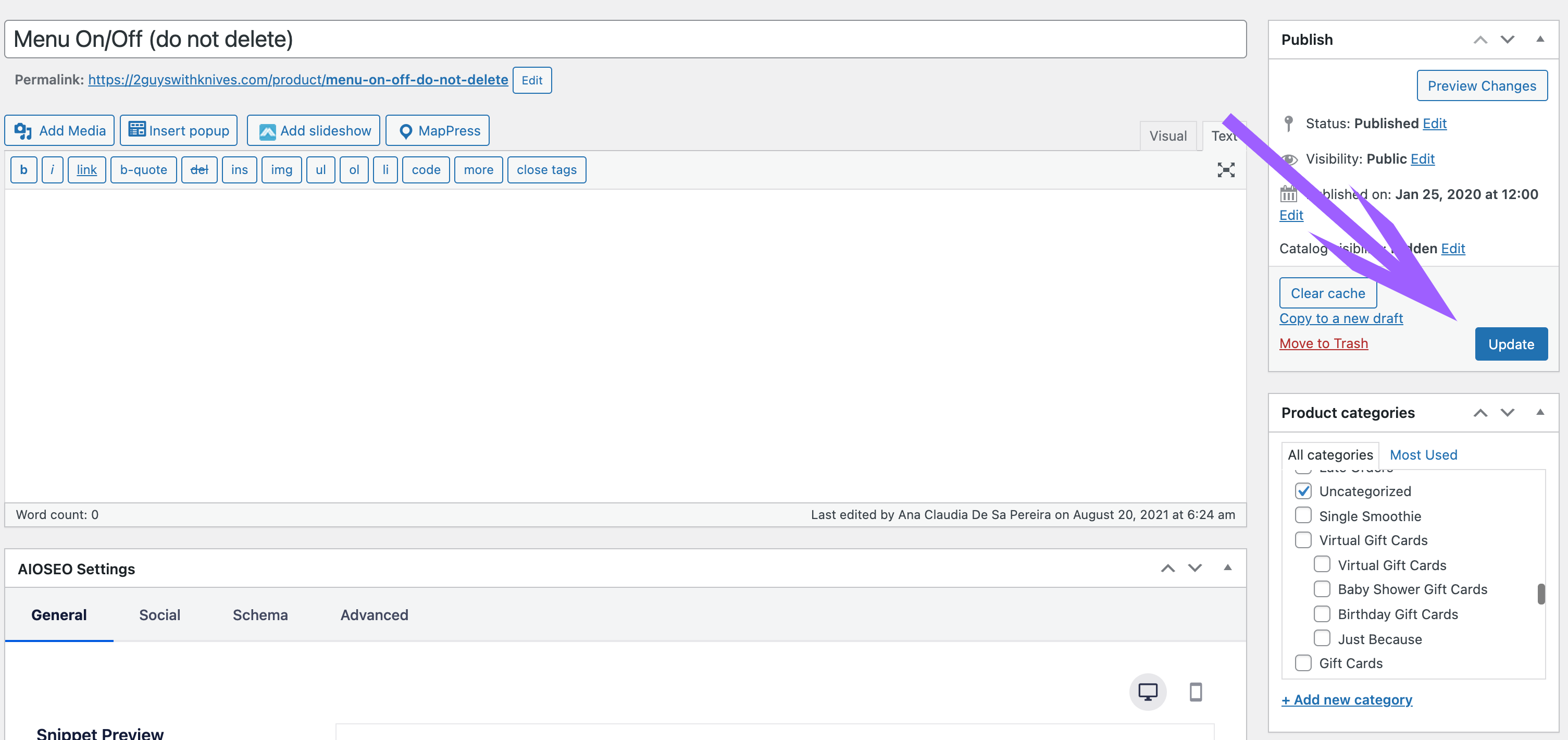The height and width of the screenshot is (740, 1568).
Task: Click the Add Media button icon
Action: [23, 131]
